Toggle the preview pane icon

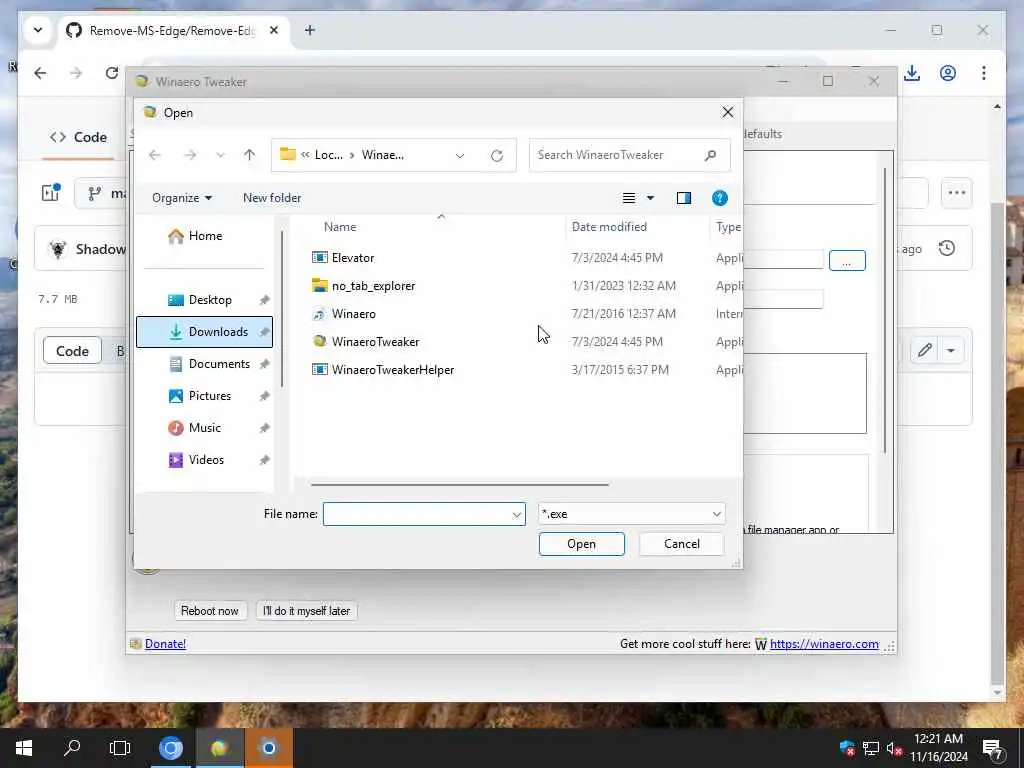point(684,198)
